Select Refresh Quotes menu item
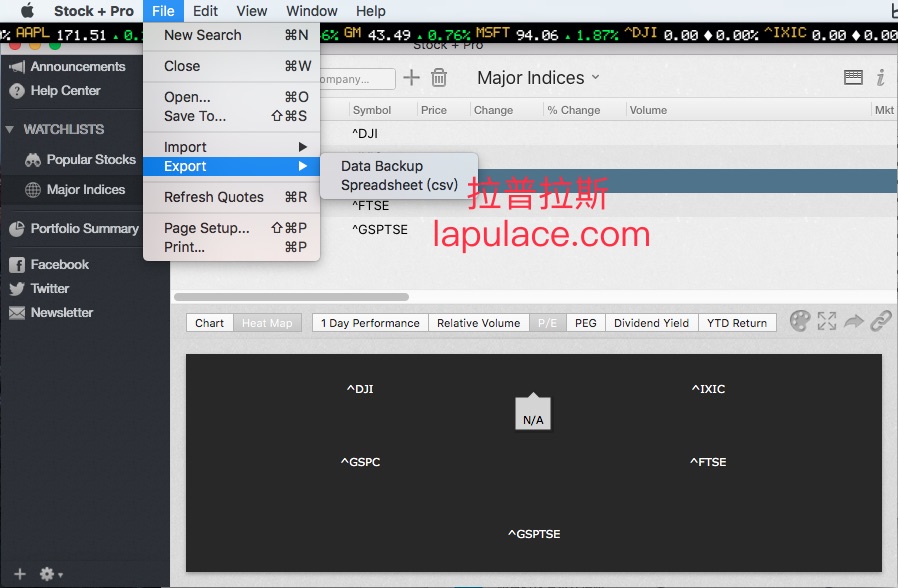This screenshot has height=588, width=898. click(231, 197)
